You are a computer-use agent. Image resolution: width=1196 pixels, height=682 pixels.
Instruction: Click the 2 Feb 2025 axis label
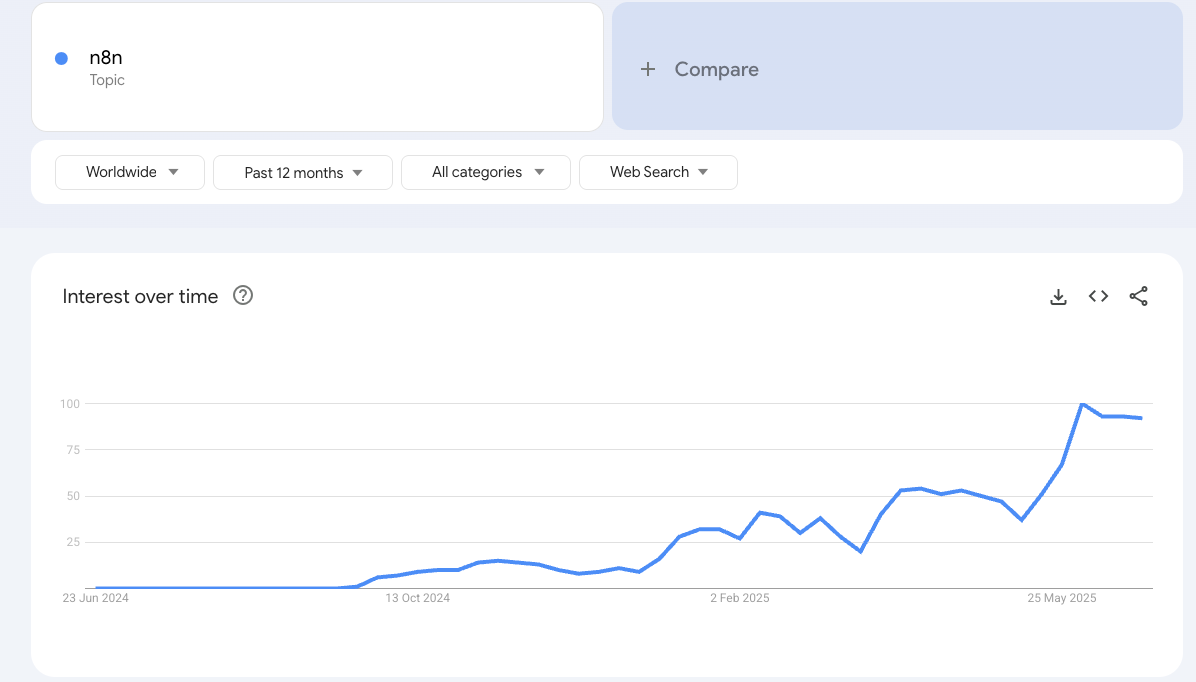(x=740, y=598)
